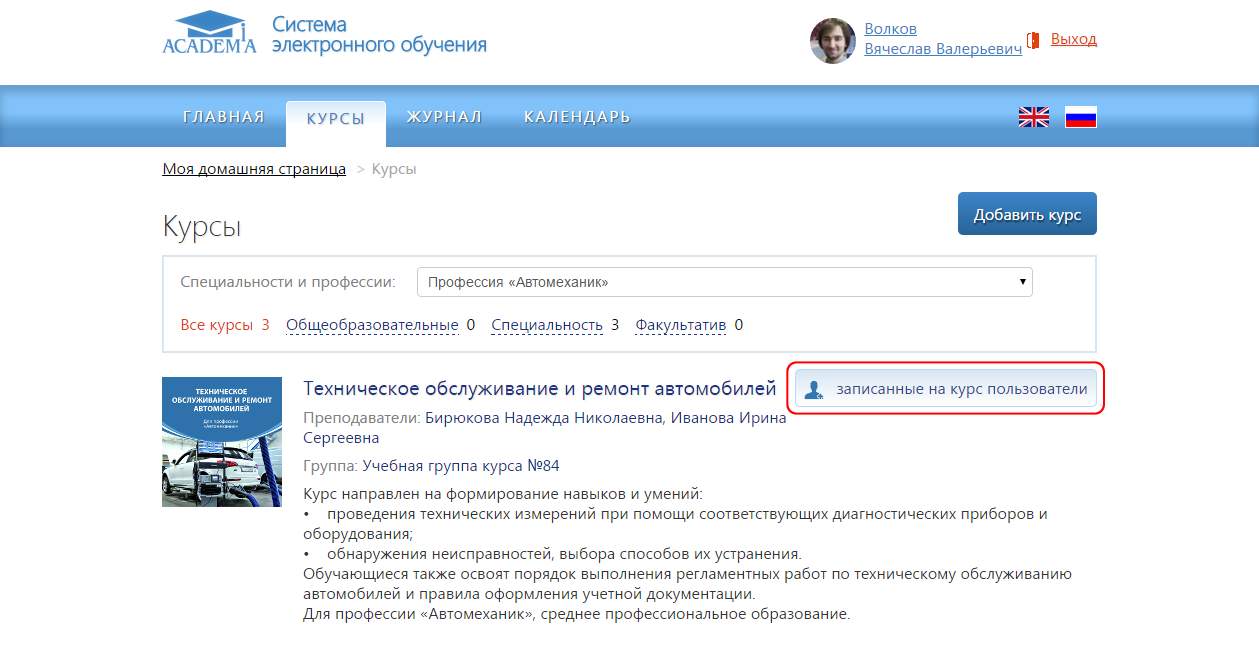Image resolution: width=1259 pixels, height=648 pixels.
Task: Click the Выход logout link
Action: tap(1074, 39)
